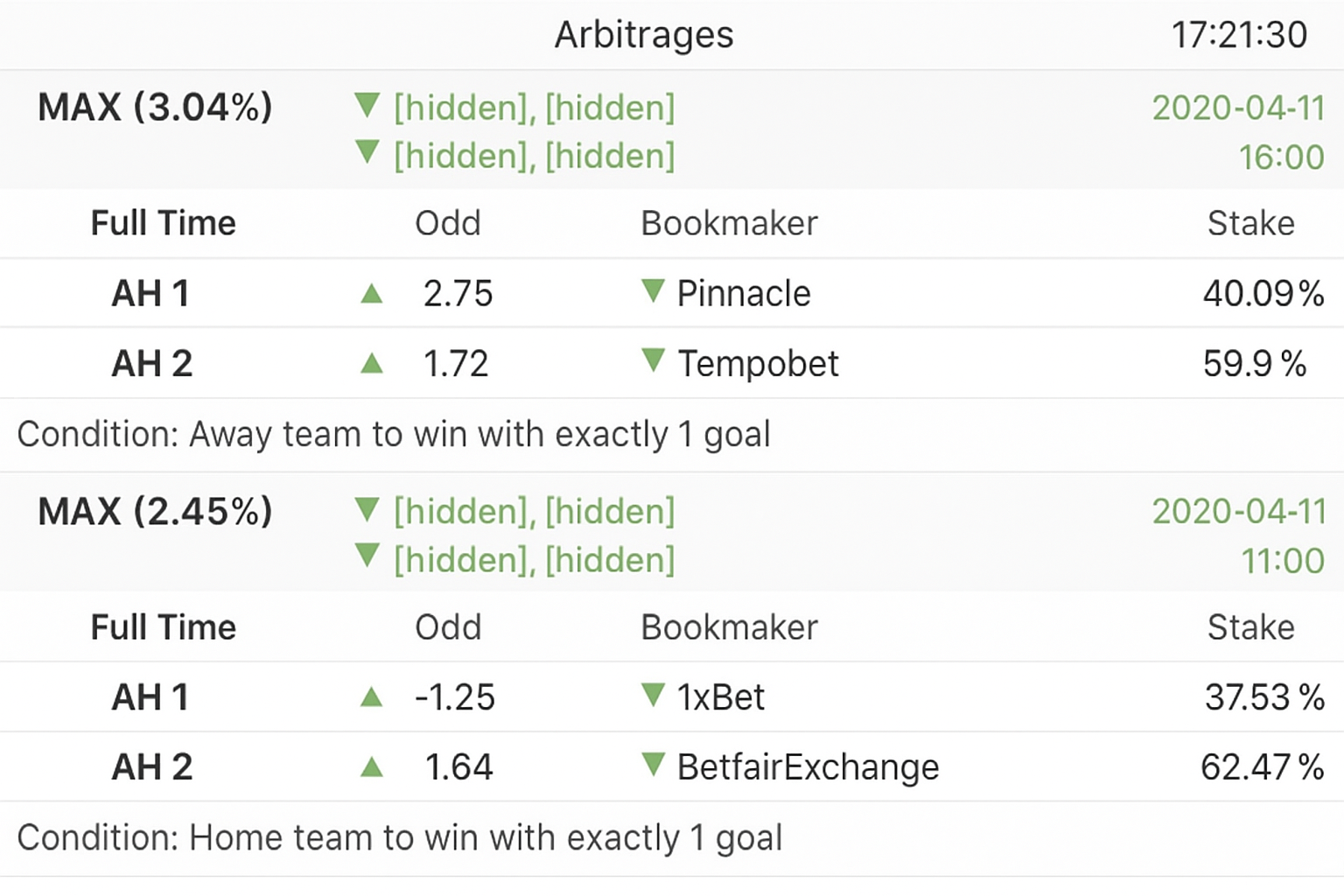
Task: Open the MAX (3.04%) arbitrage header
Action: tap(155, 108)
